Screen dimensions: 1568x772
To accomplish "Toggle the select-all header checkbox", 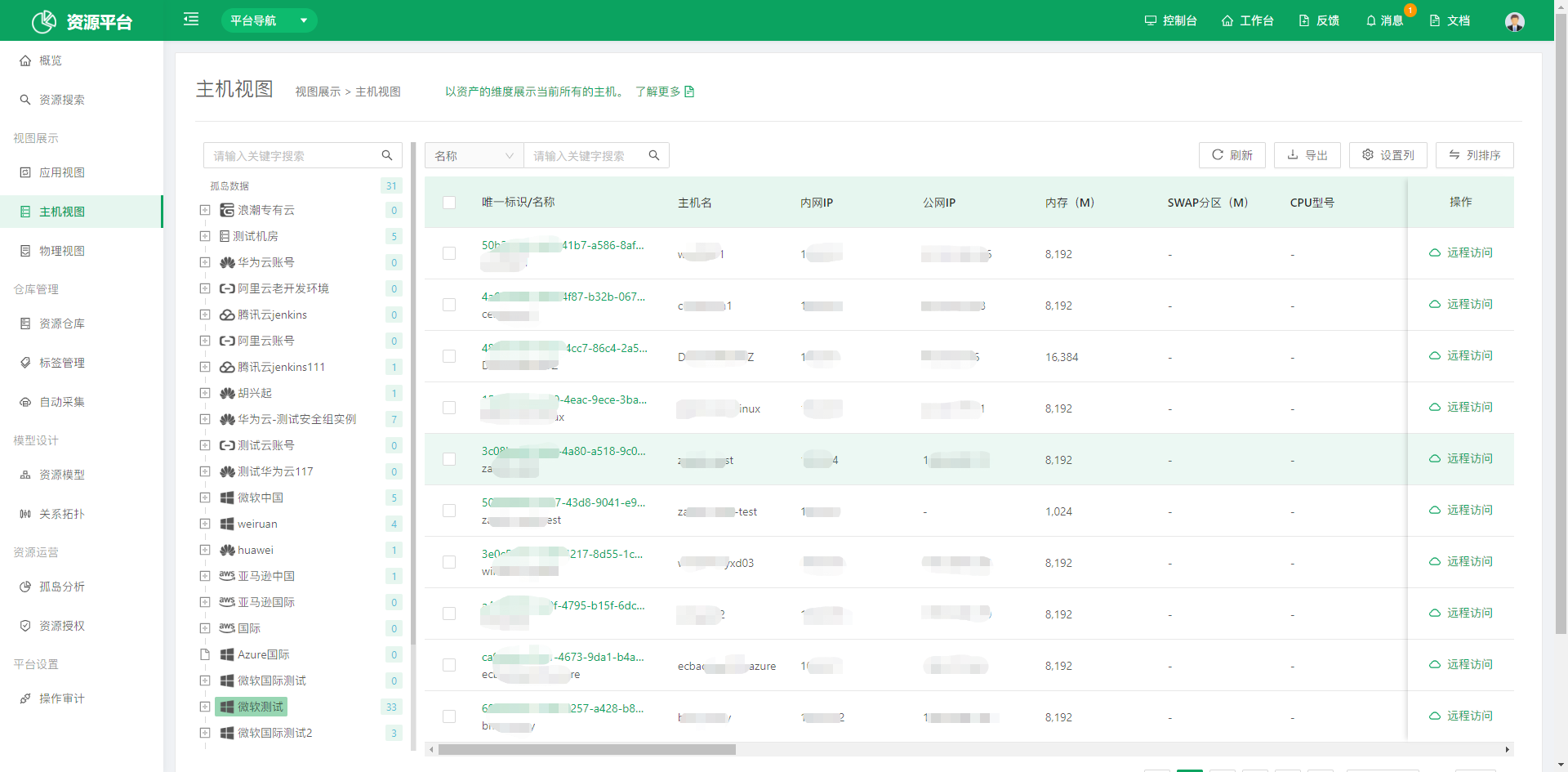I will click(x=449, y=202).
